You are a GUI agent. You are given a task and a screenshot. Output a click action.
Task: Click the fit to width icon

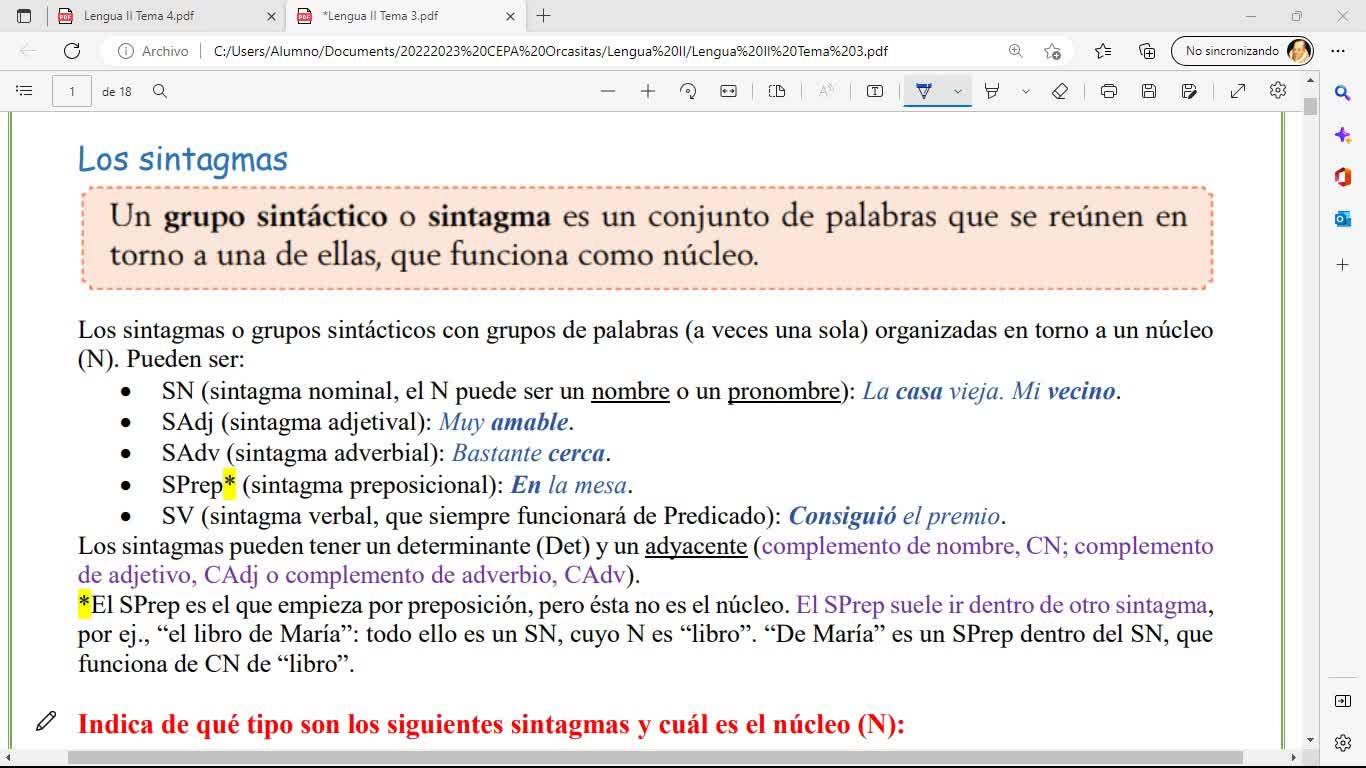(729, 91)
